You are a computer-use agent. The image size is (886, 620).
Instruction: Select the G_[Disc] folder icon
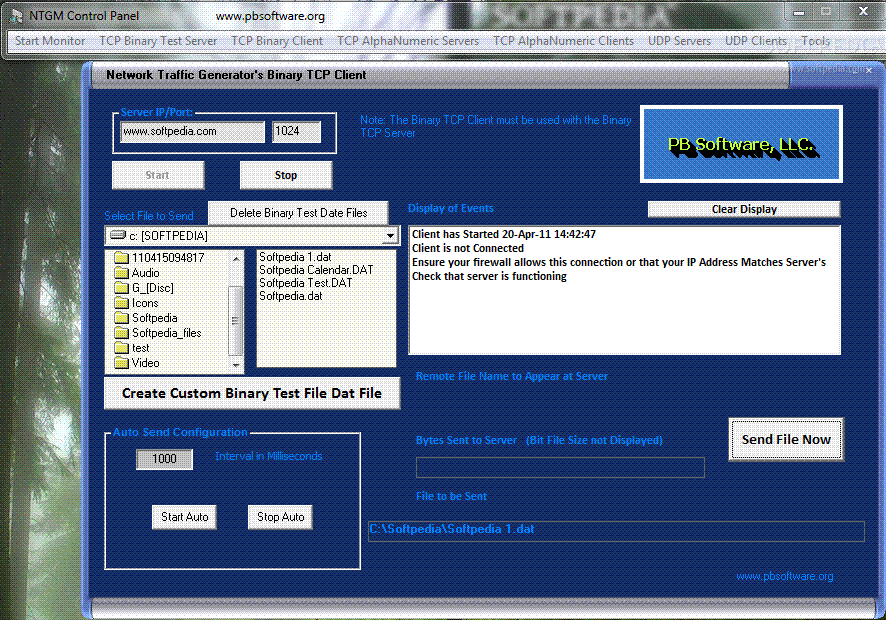point(121,288)
